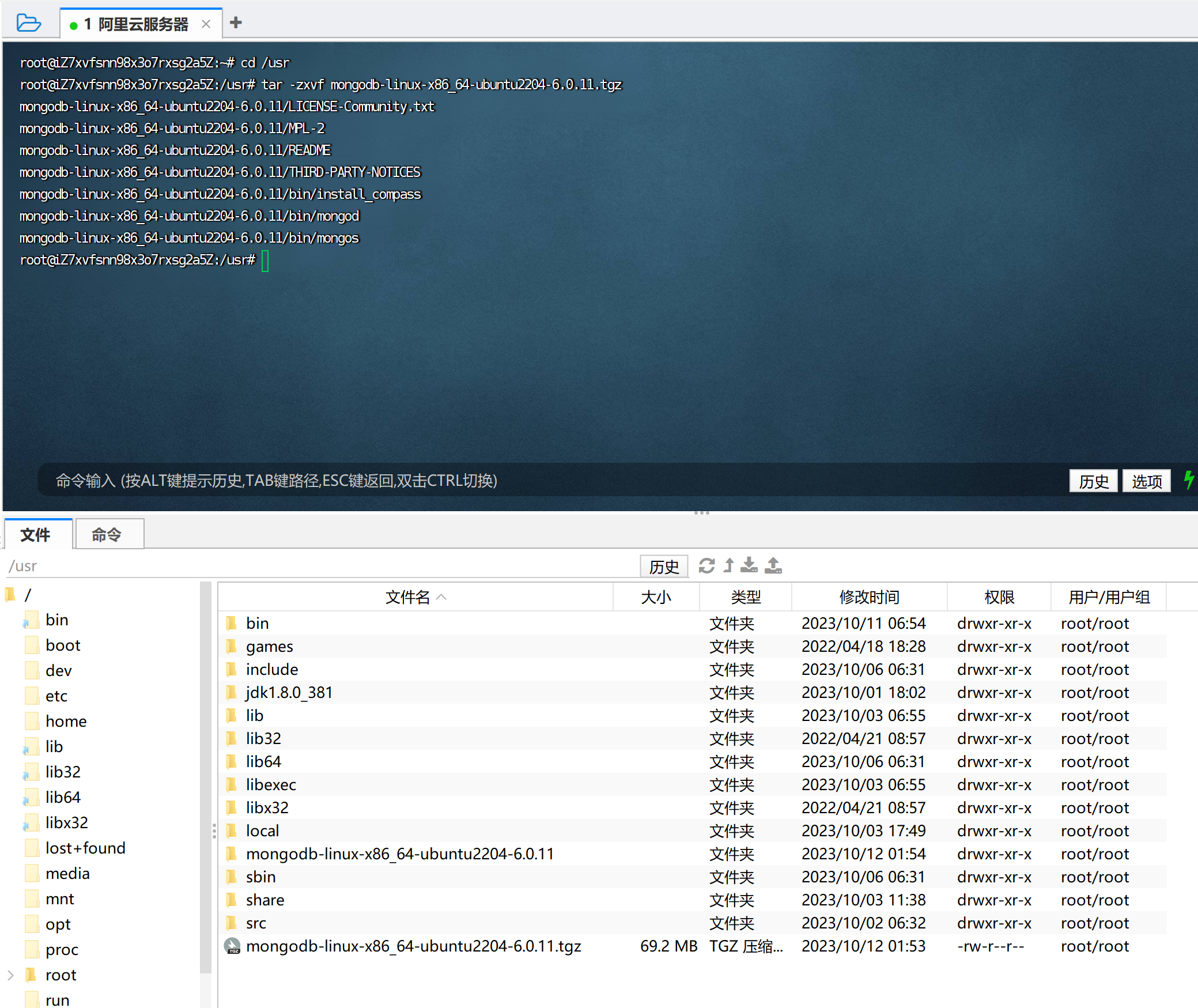
Task: Click the lib32 folder icon in file list
Action: [232, 738]
